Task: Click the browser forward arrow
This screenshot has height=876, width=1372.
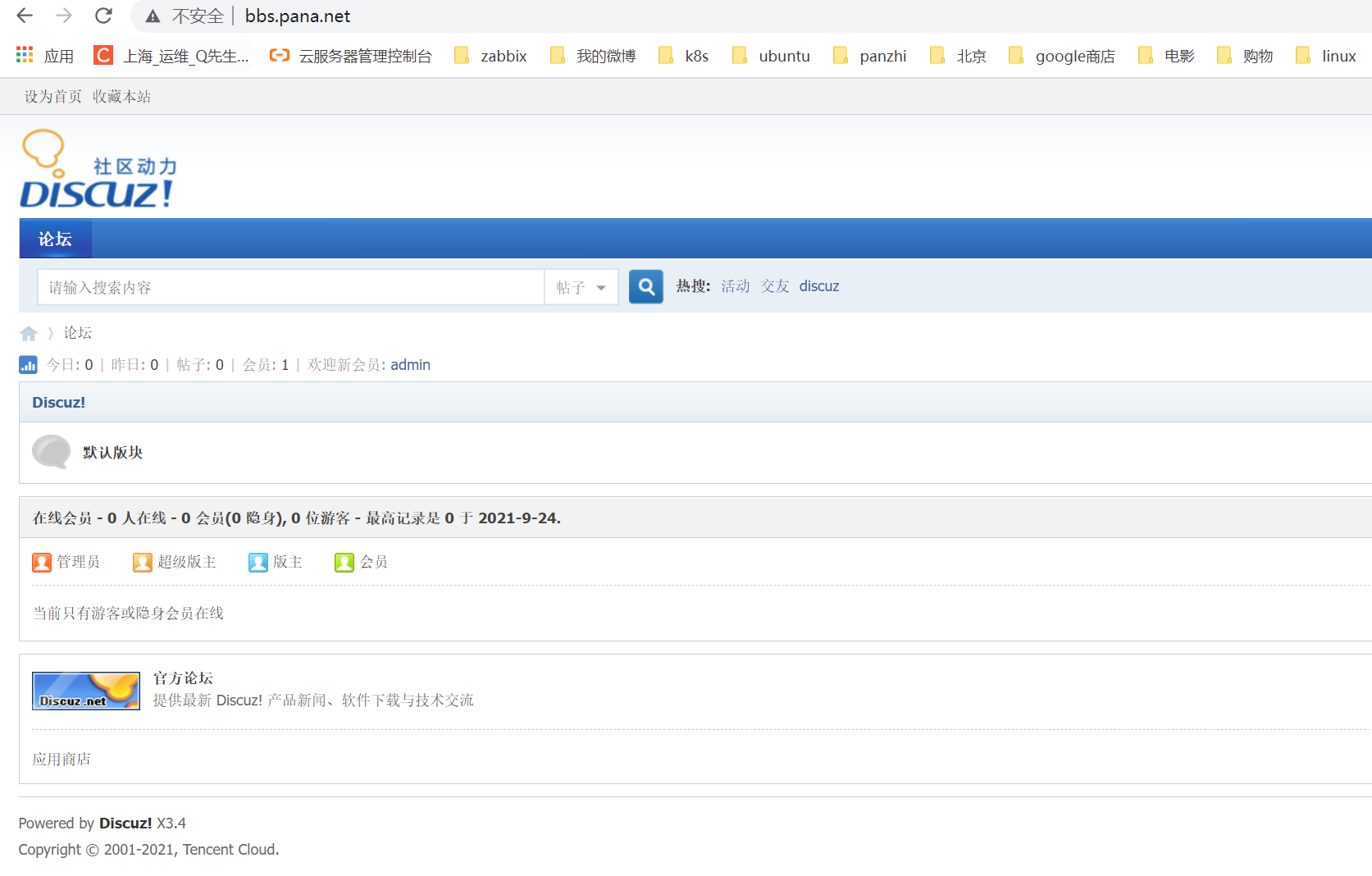Action: pyautogui.click(x=64, y=16)
